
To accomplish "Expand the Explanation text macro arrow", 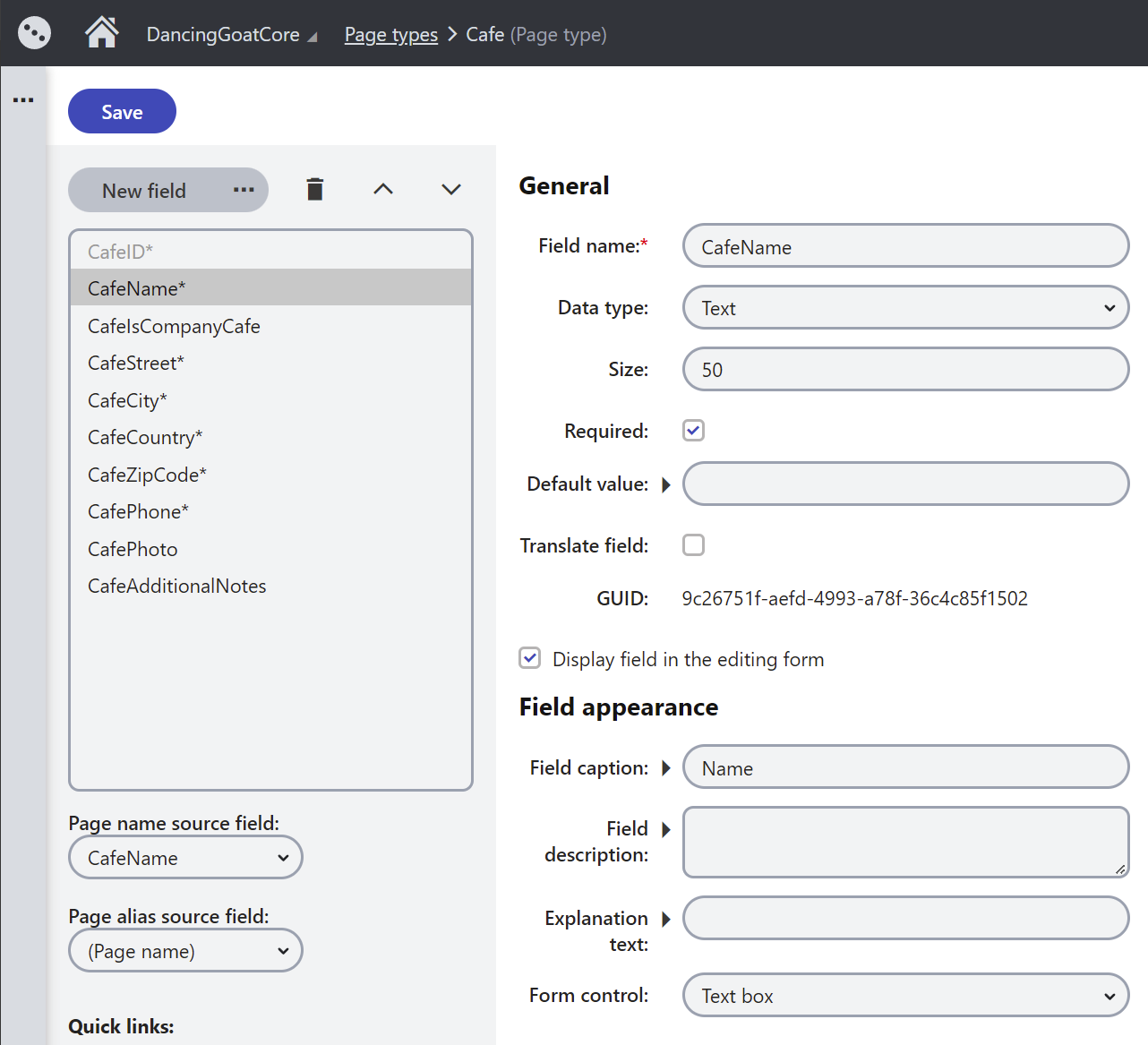I will pos(666,919).
